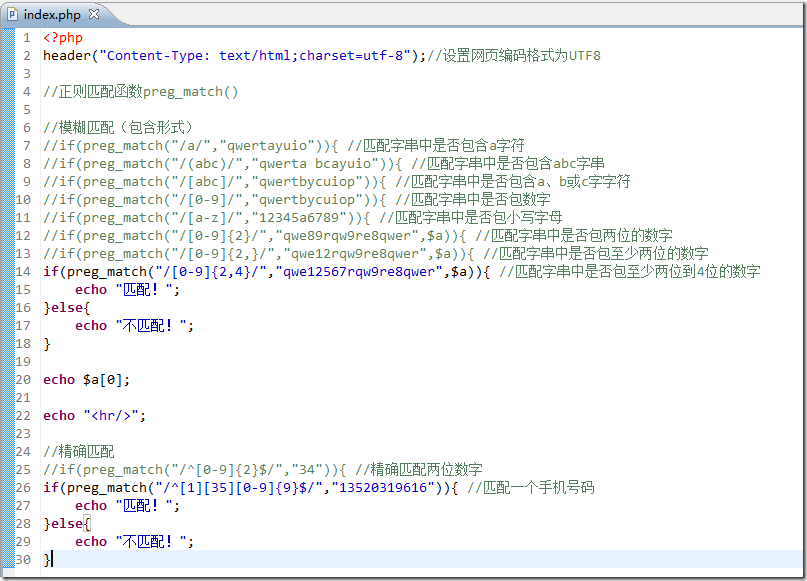Viewport: 807px width, 581px height.
Task: Close the index.php tab
Action: click(94, 14)
